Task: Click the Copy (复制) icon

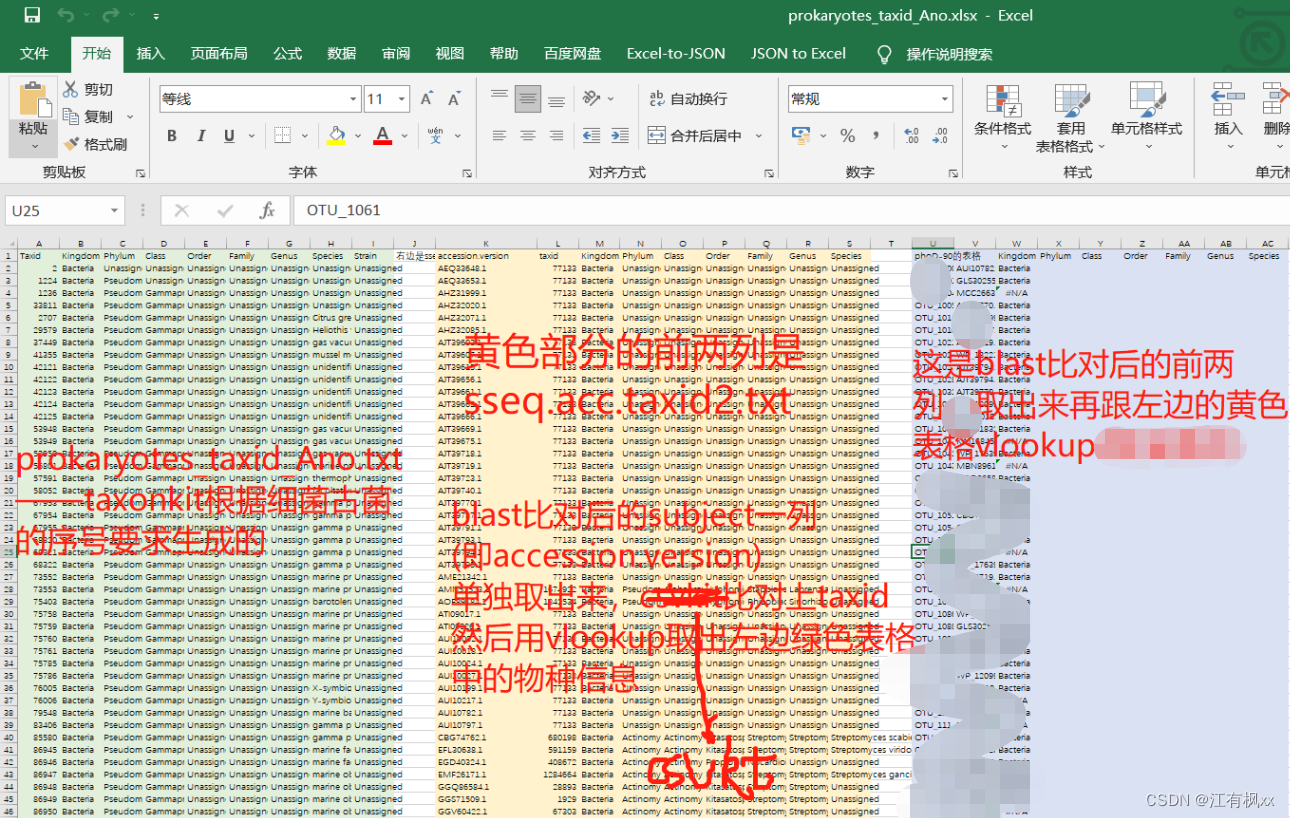Action: [x=71, y=117]
